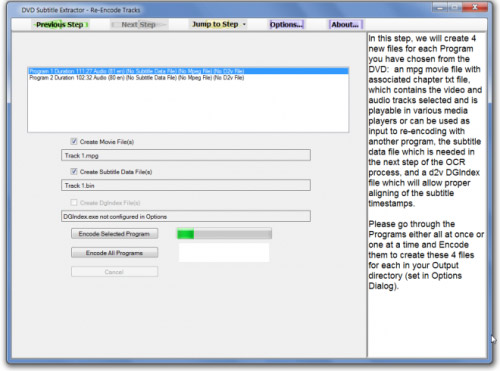Go back with the Previous Step button

(60, 25)
